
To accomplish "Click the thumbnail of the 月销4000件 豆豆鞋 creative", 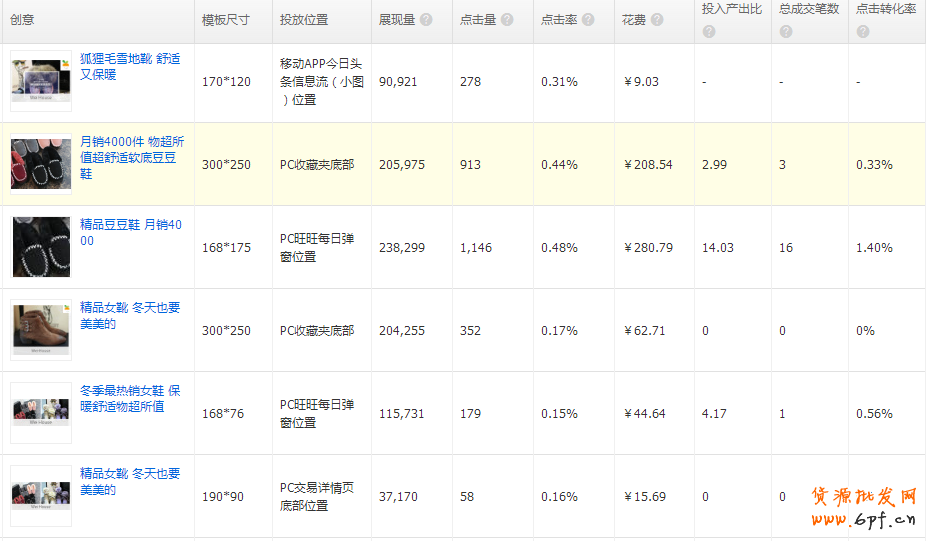I will (41, 163).
